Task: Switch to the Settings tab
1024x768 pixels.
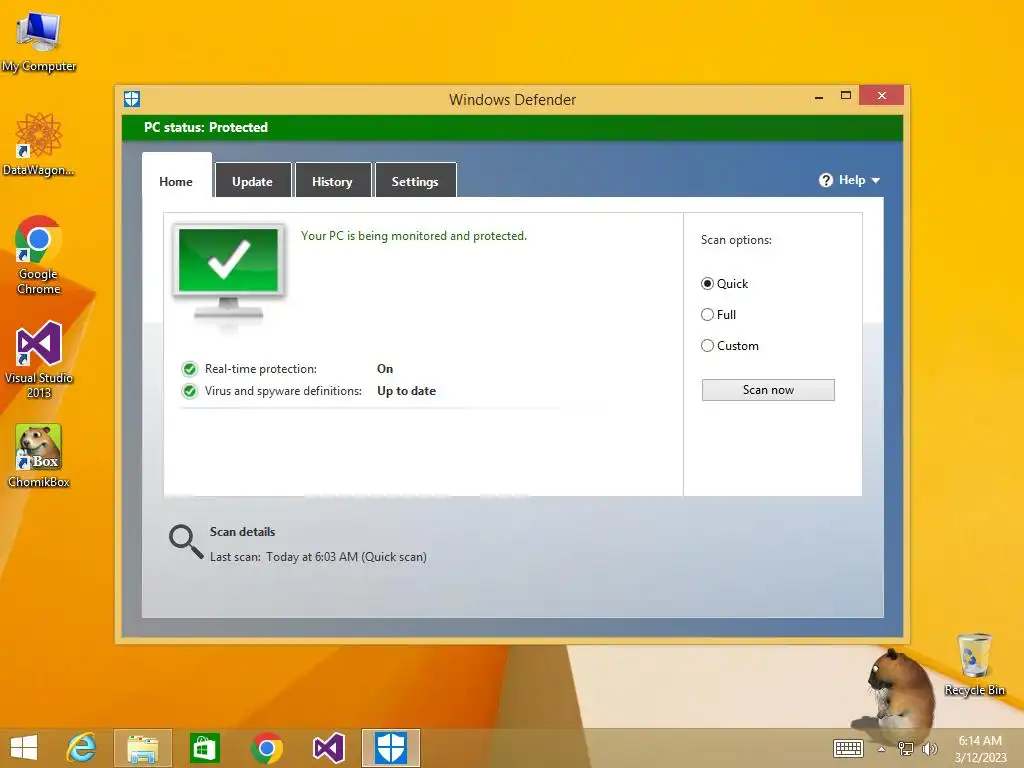Action: (415, 181)
